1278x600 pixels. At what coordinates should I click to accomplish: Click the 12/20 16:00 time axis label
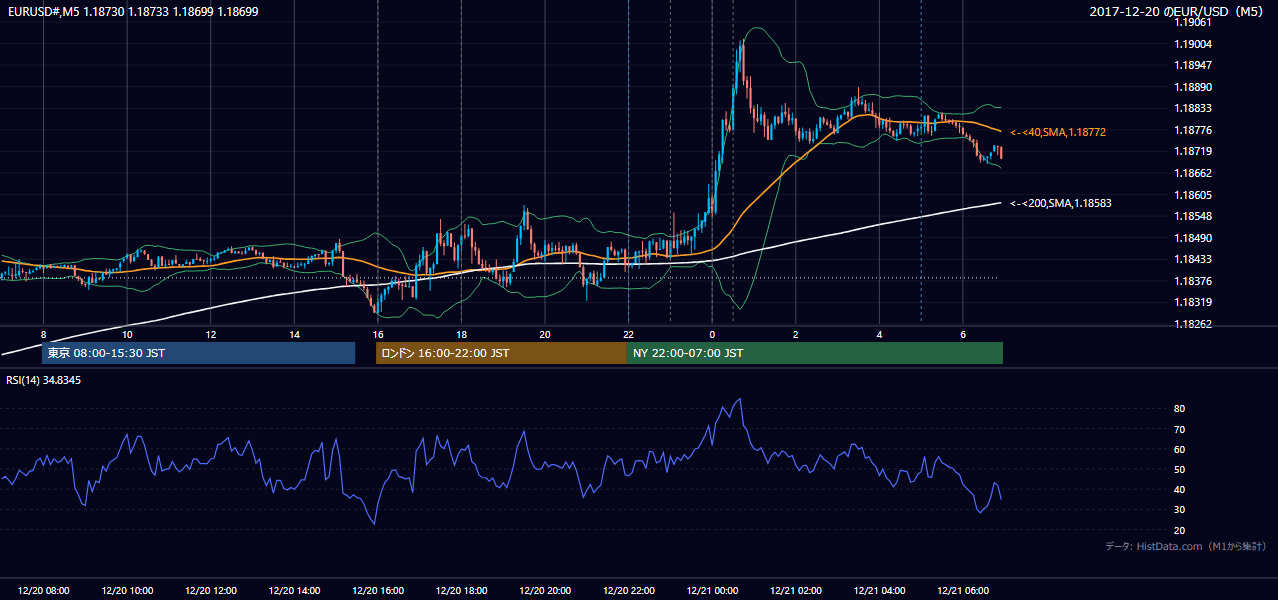[x=378, y=591]
